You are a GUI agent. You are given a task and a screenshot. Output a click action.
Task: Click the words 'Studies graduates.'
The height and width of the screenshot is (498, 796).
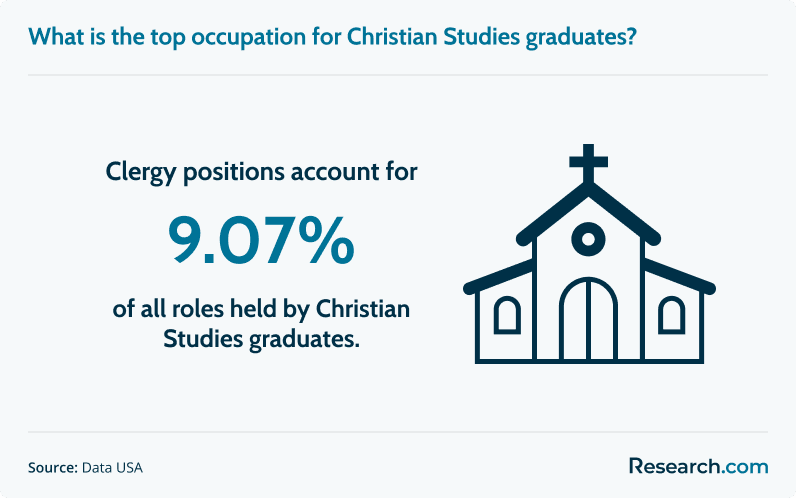pyautogui.click(x=261, y=339)
